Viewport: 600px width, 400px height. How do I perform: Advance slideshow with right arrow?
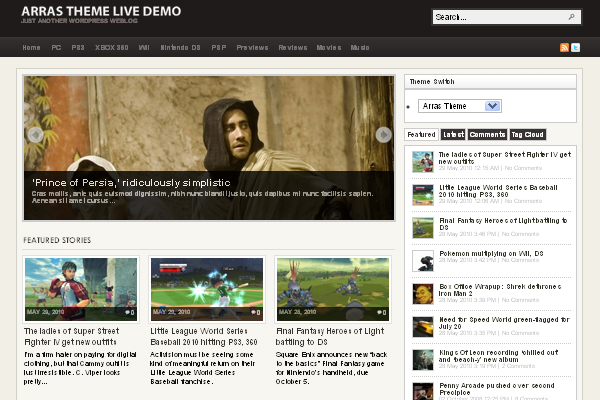[383, 135]
